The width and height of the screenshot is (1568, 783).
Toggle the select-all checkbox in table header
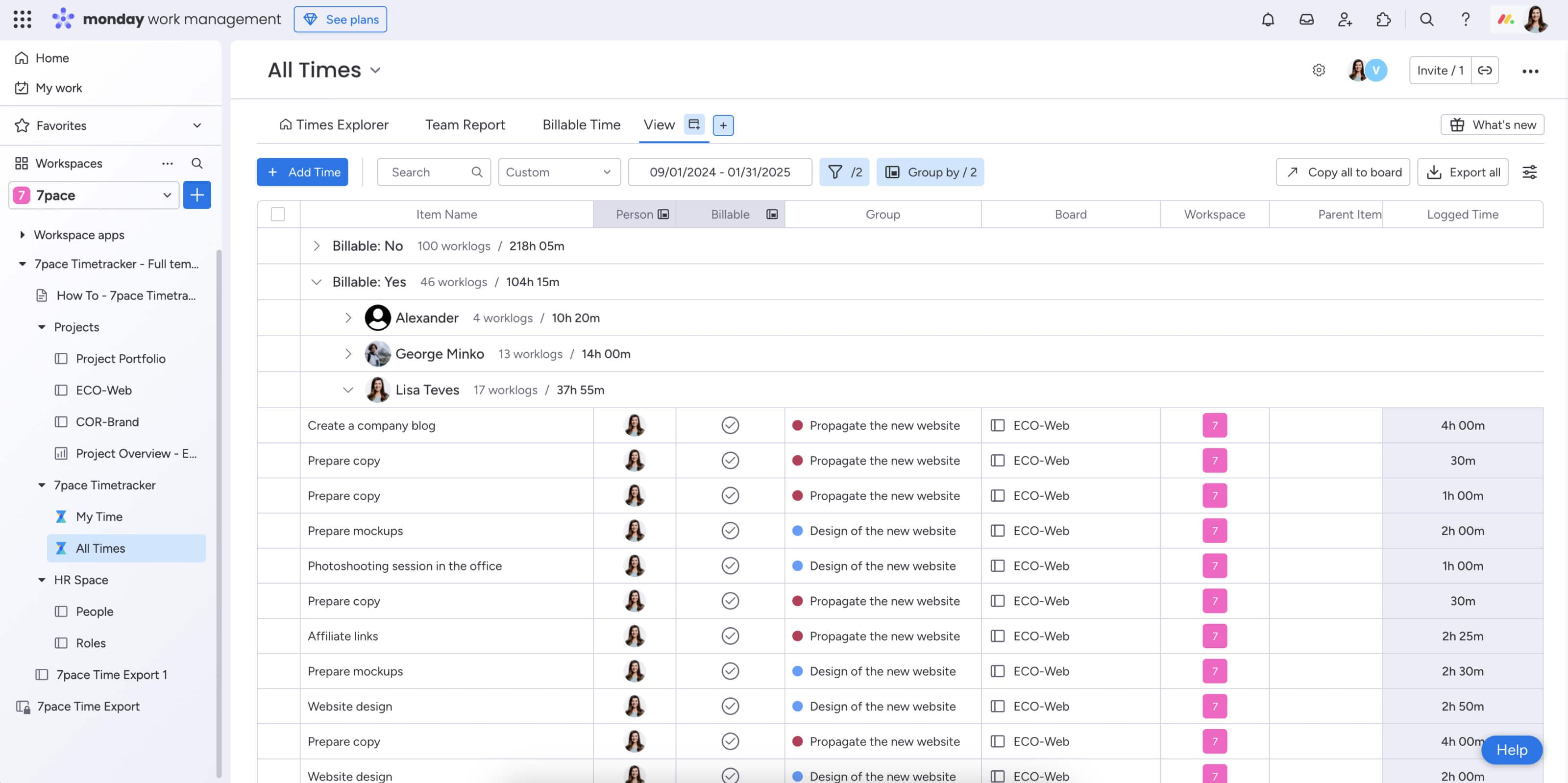pyautogui.click(x=277, y=214)
